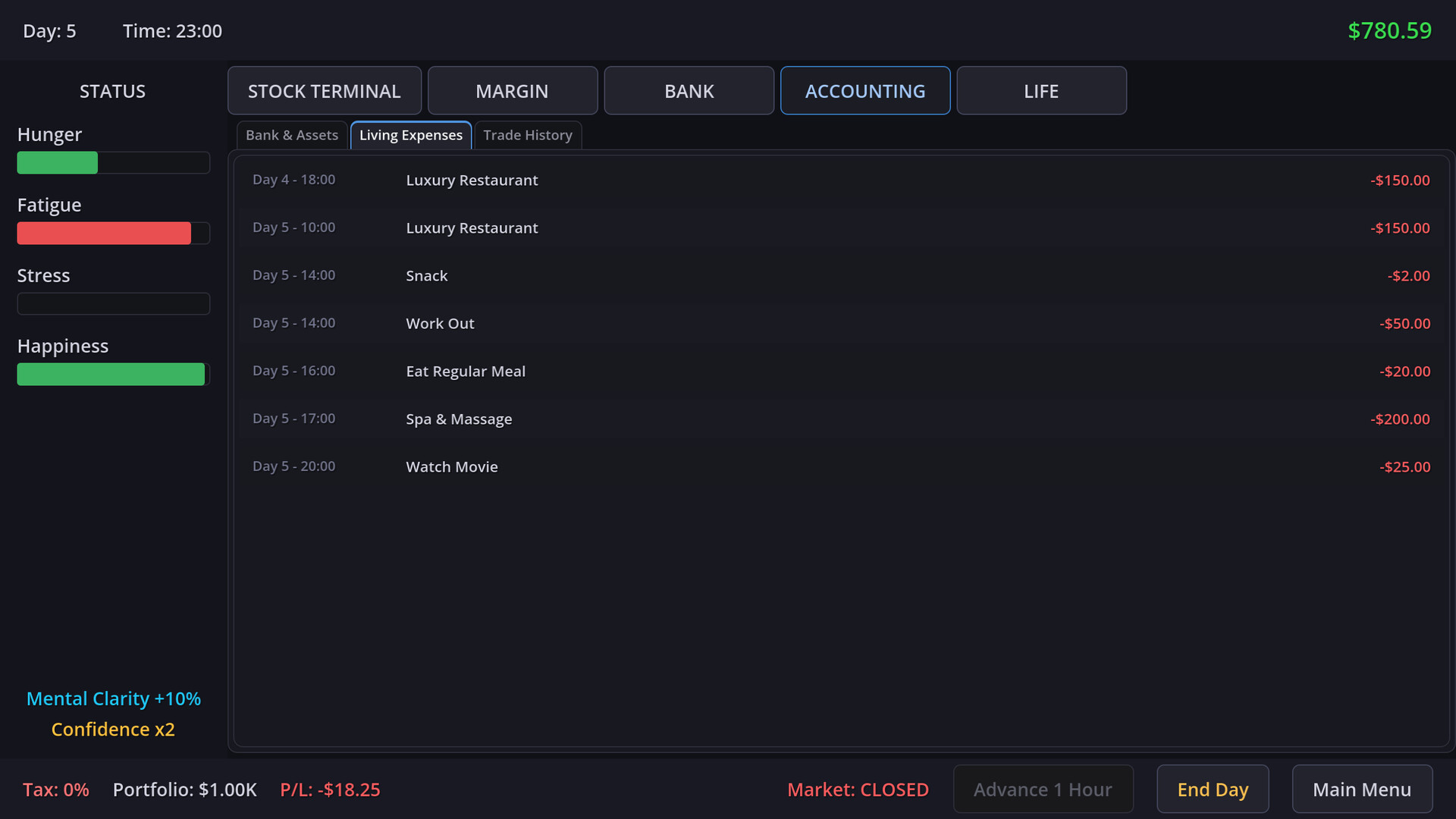1456x819 pixels.
Task: Select the Accounting tab
Action: tap(864, 91)
